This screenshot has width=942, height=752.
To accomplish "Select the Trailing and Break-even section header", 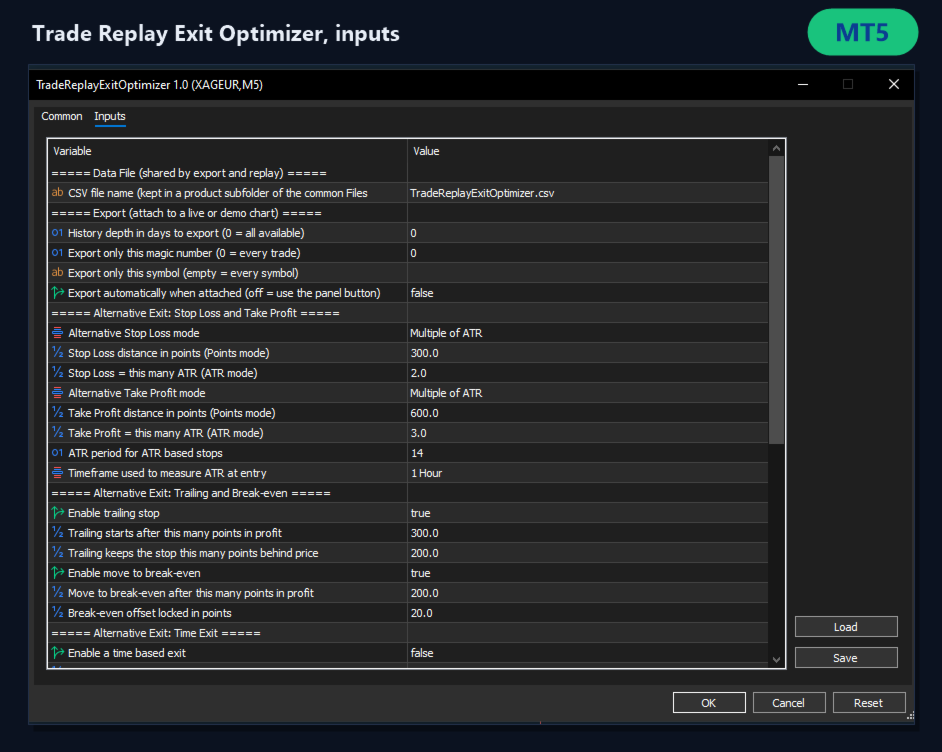I will [x=408, y=493].
